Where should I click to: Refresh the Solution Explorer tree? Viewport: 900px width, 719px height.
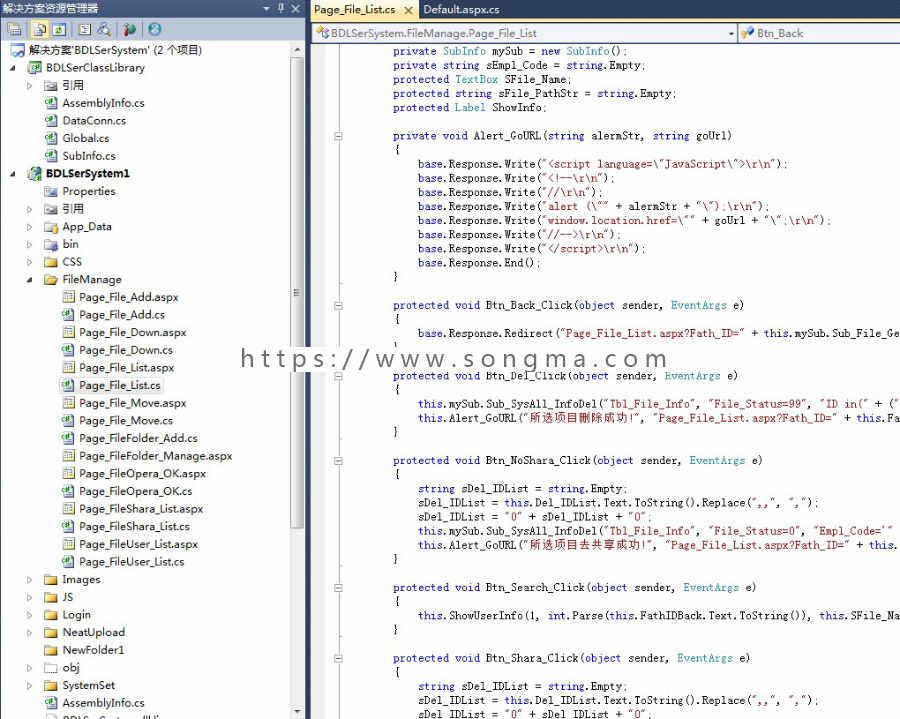pos(59,29)
